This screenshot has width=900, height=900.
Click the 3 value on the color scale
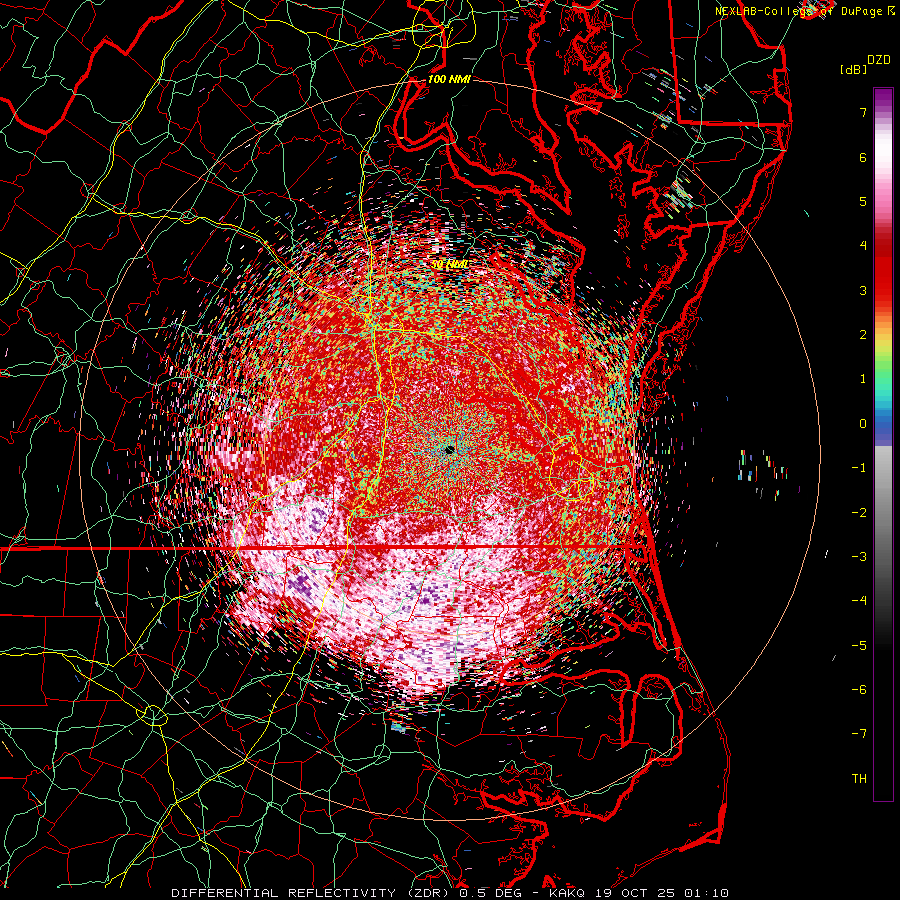[x=863, y=290]
